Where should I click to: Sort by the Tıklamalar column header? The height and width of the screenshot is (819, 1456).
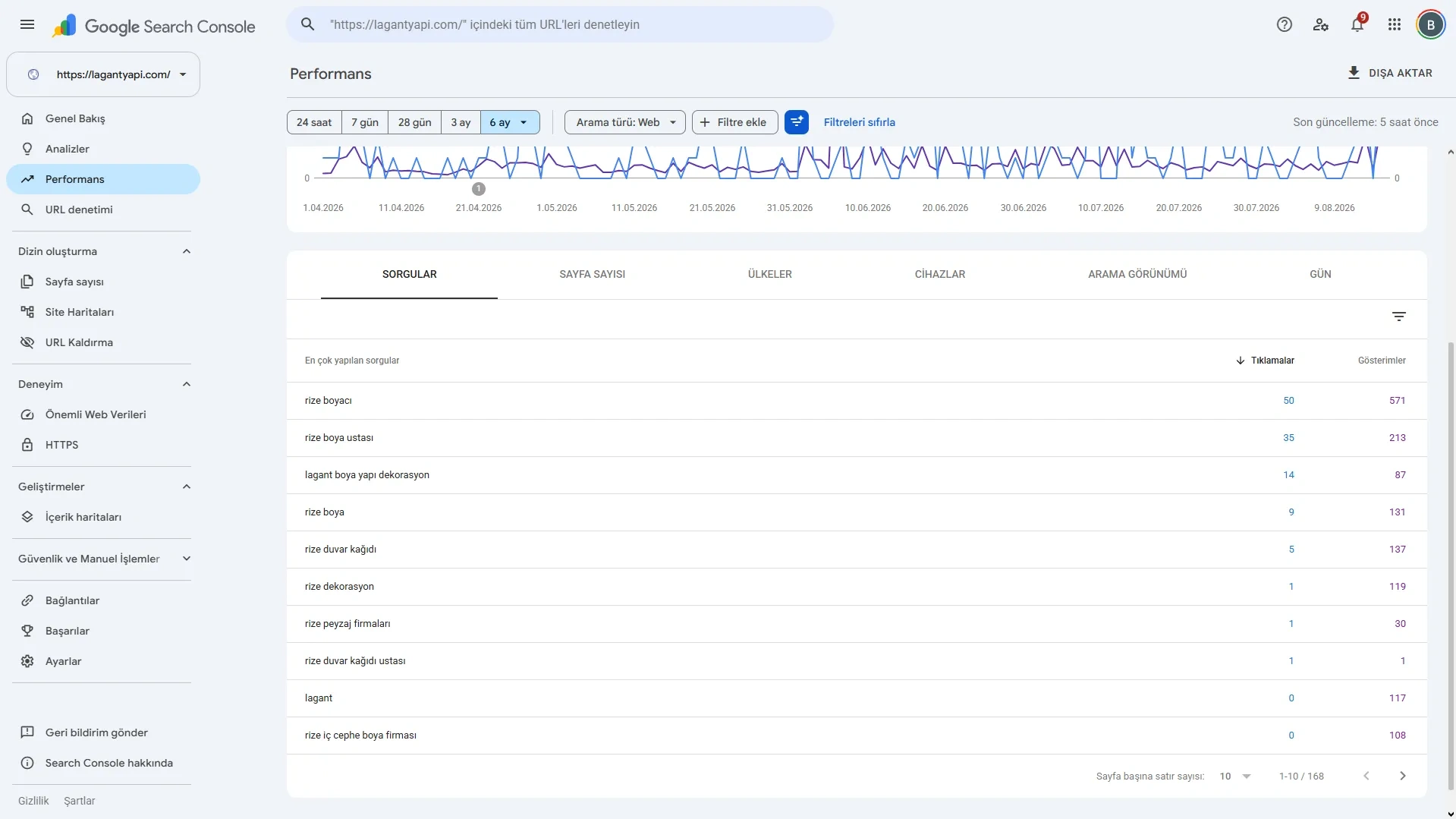tap(1265, 361)
